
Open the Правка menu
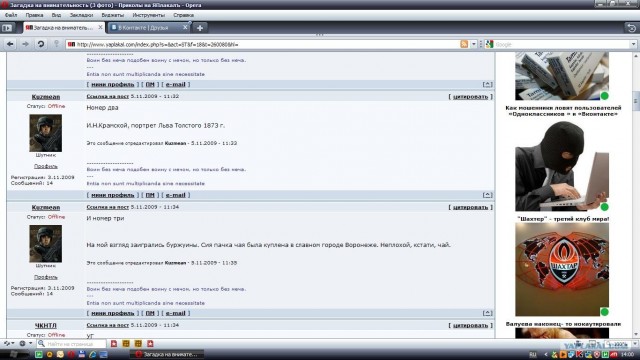coord(34,15)
